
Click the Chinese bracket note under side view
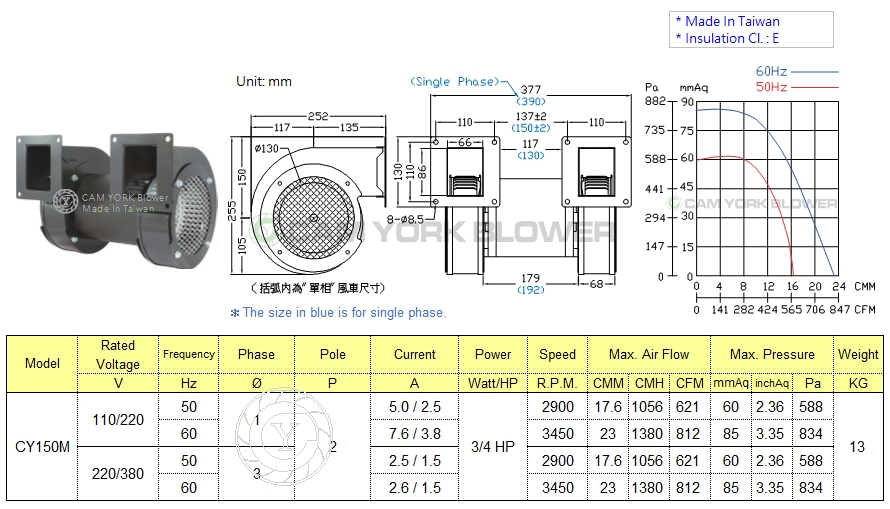[318, 288]
